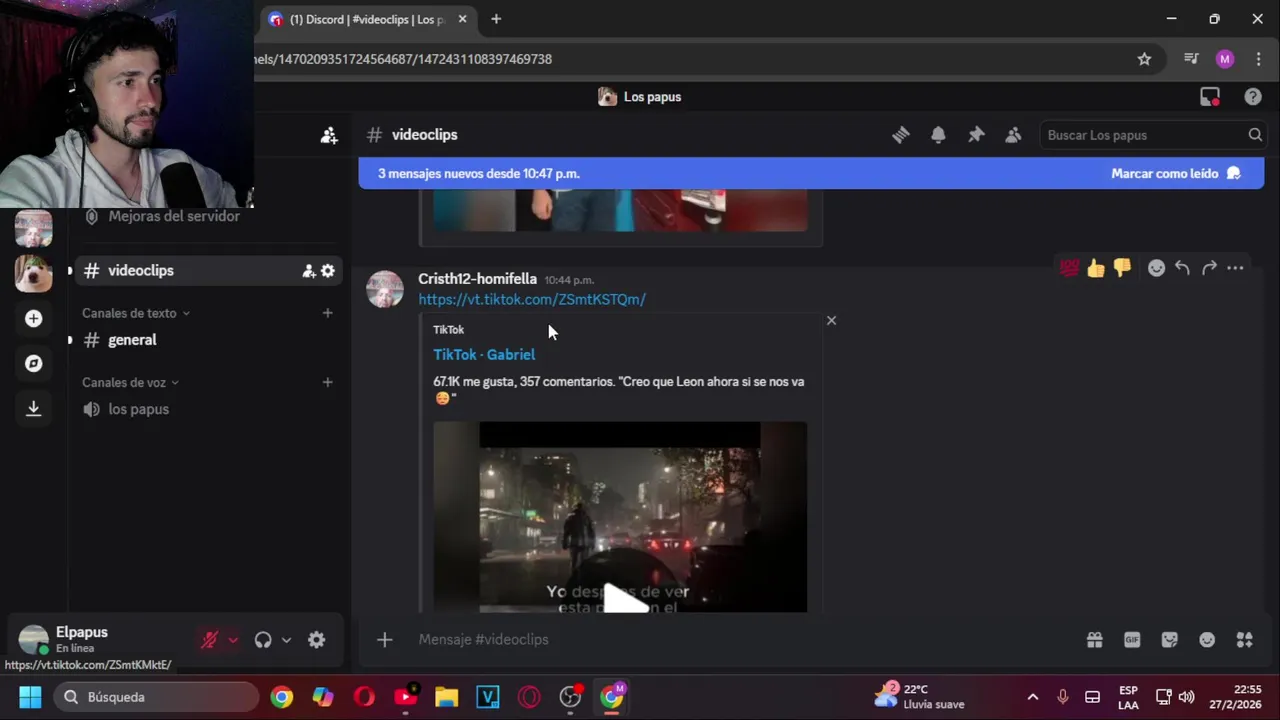Open Chrome profile avatar M

pyautogui.click(x=1225, y=59)
